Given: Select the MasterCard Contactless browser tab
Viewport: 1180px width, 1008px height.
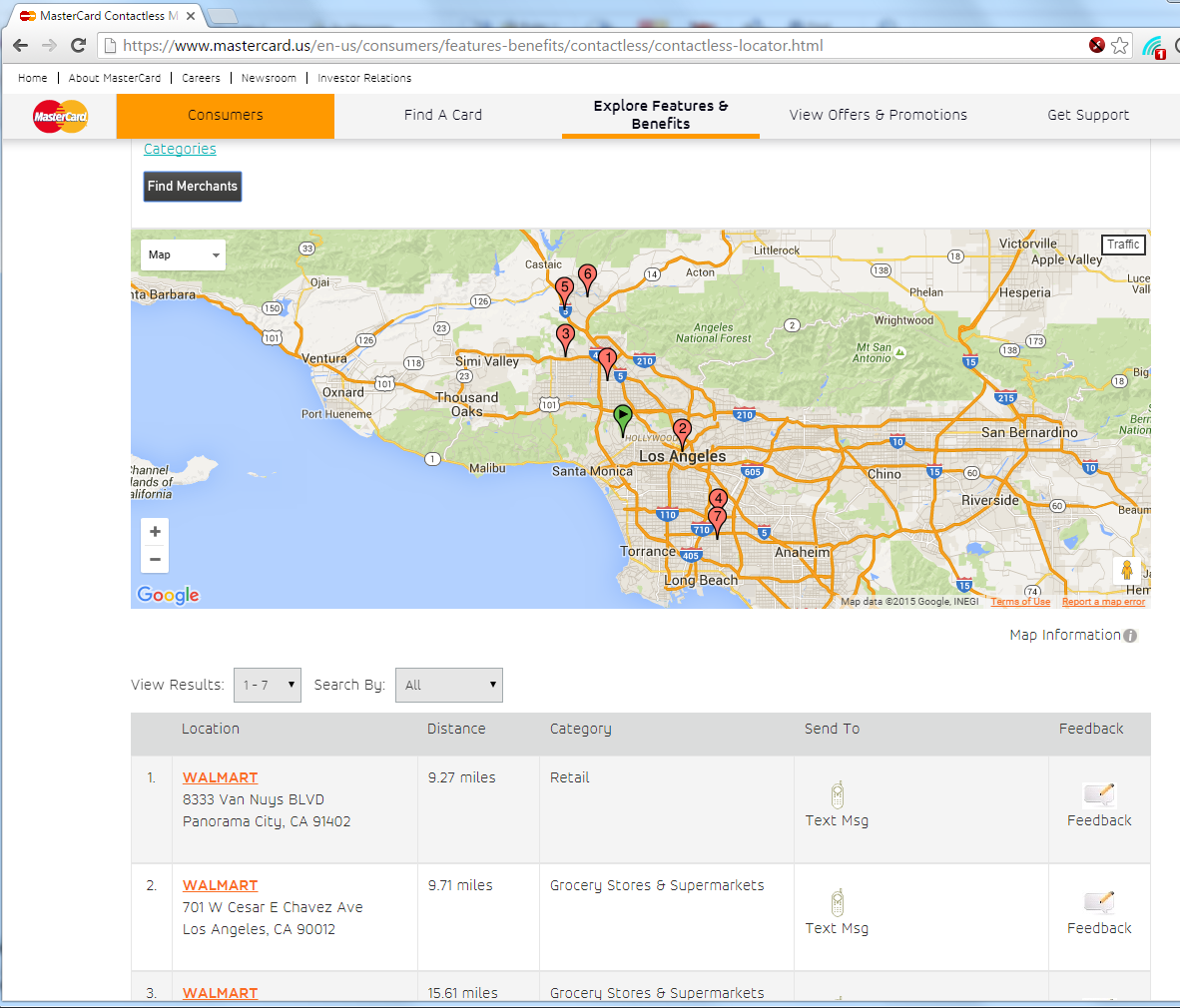Looking at the screenshot, I should tap(106, 16).
